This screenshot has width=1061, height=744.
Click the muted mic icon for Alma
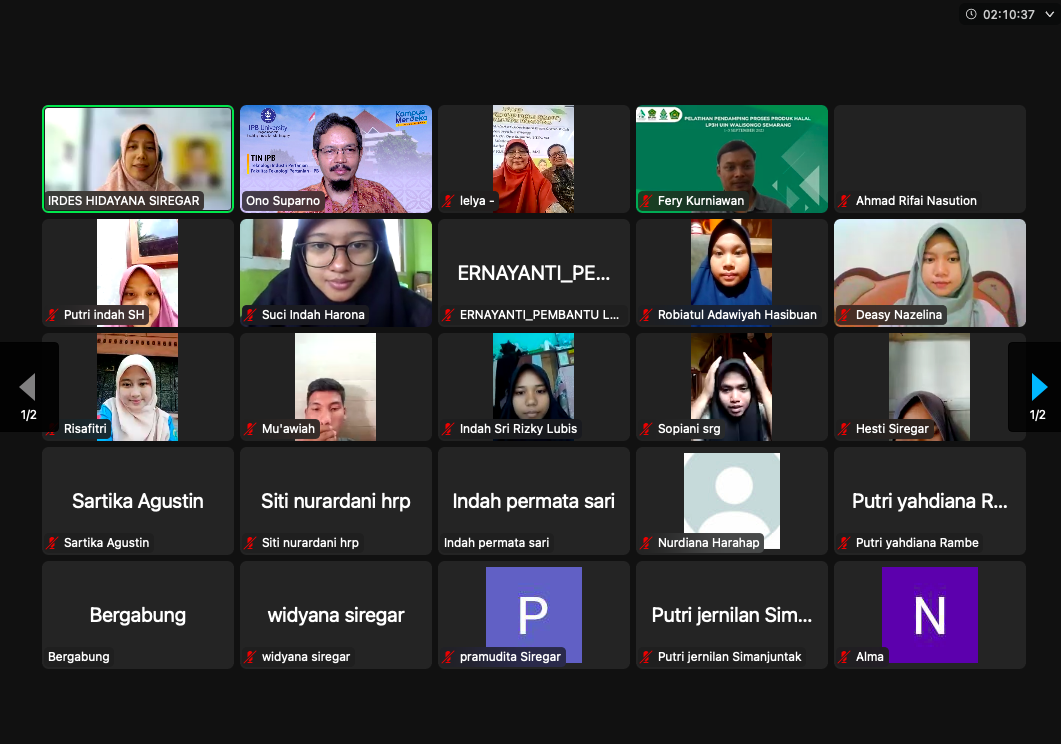845,657
